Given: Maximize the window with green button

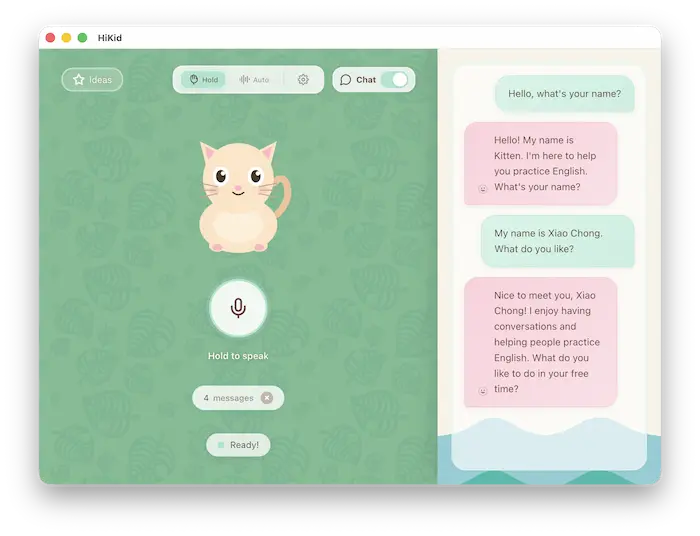Looking at the screenshot, I should click(82, 38).
